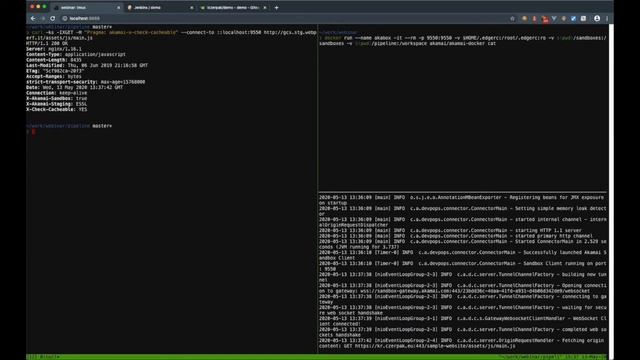Open the white square extension icon
This screenshot has height=360, width=640.
click(583, 18)
